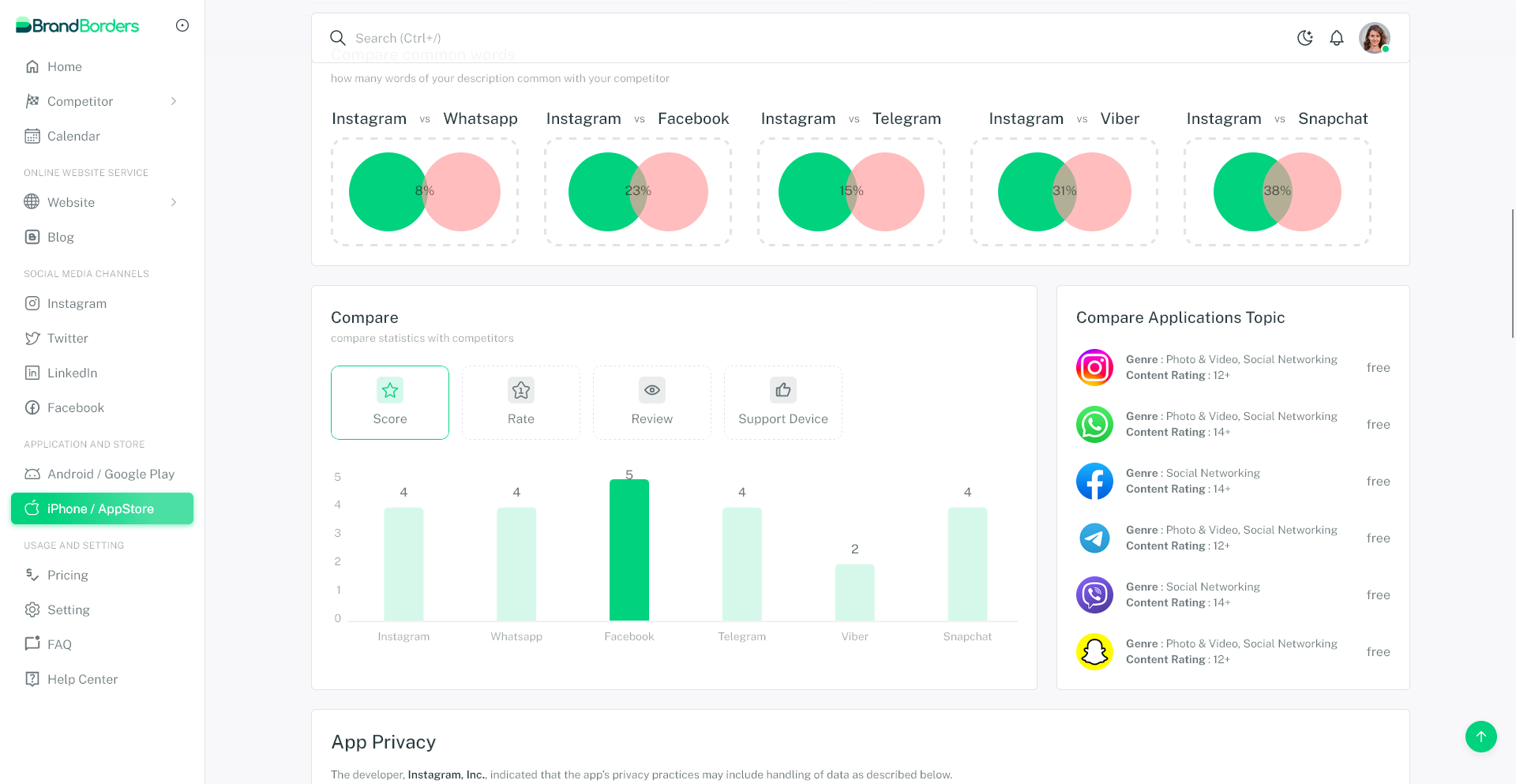Image resolution: width=1516 pixels, height=784 pixels.
Task: Click the FAQ chat icon
Action: point(32,644)
